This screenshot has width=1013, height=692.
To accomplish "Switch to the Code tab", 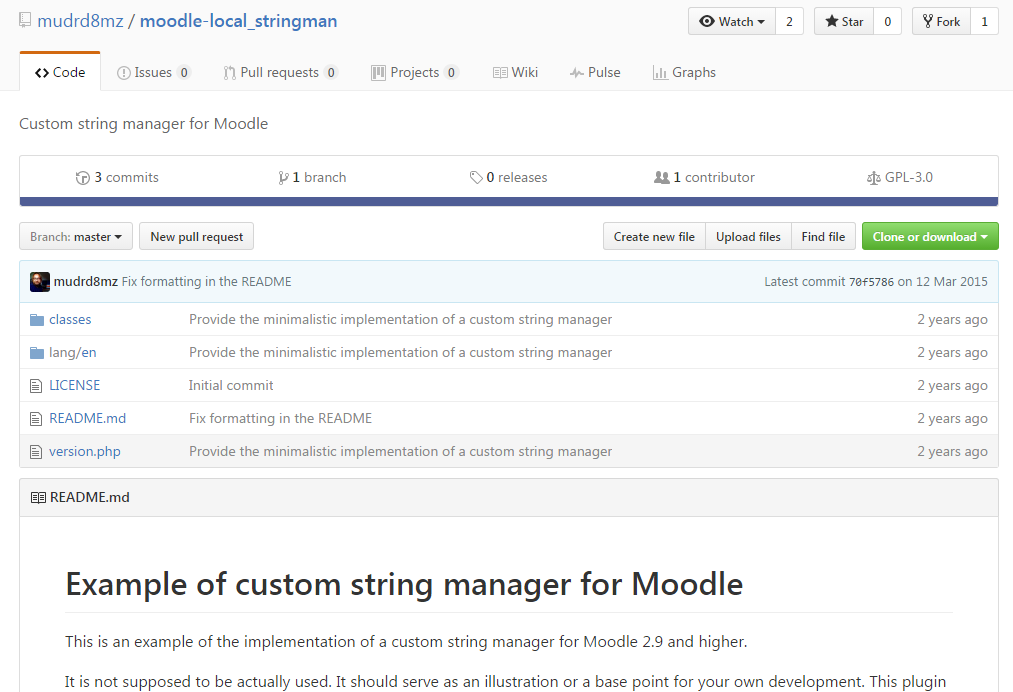I will pyautogui.click(x=60, y=72).
